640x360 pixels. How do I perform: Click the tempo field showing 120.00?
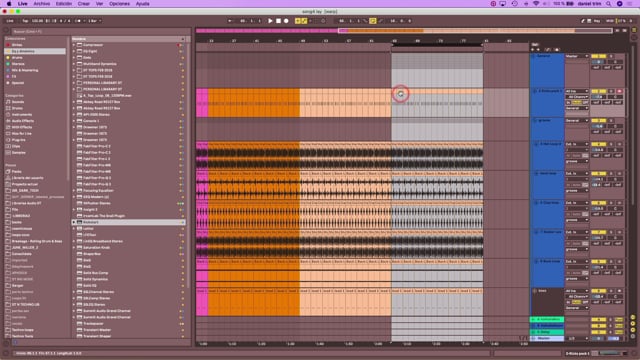(x=38, y=21)
